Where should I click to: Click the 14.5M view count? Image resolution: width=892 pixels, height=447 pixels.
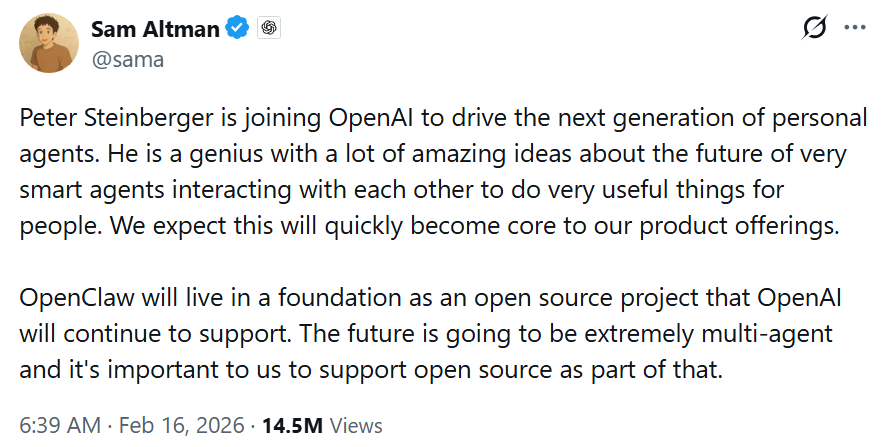(x=292, y=425)
